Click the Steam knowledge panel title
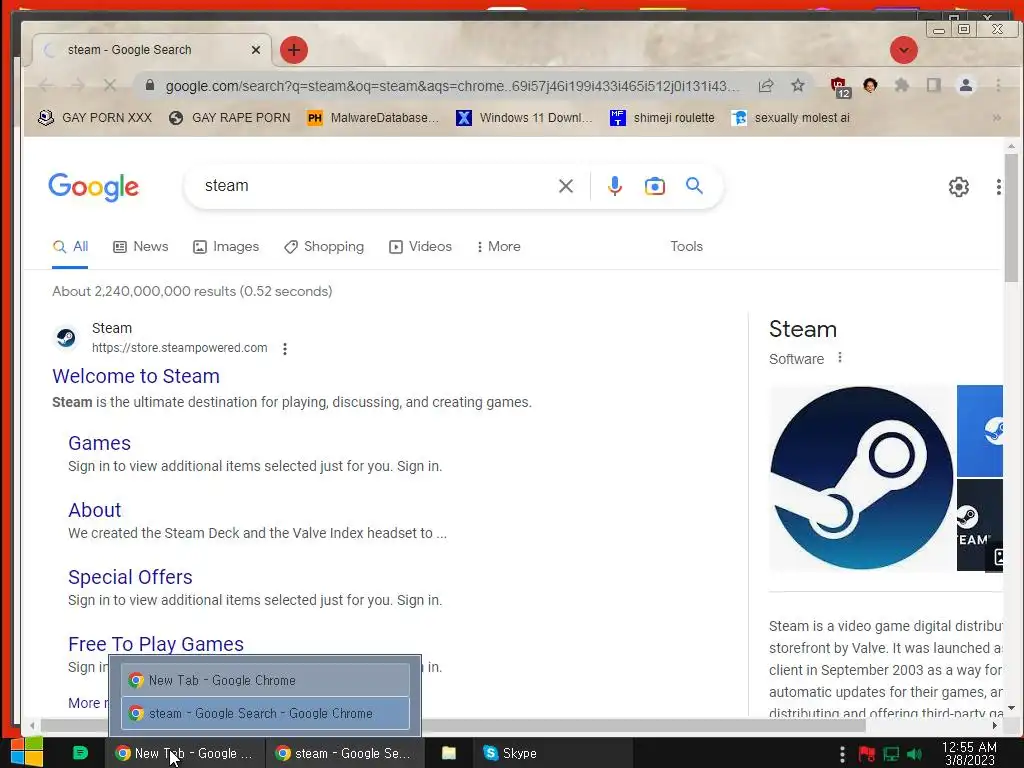Viewport: 1024px width, 768px height. [x=803, y=329]
